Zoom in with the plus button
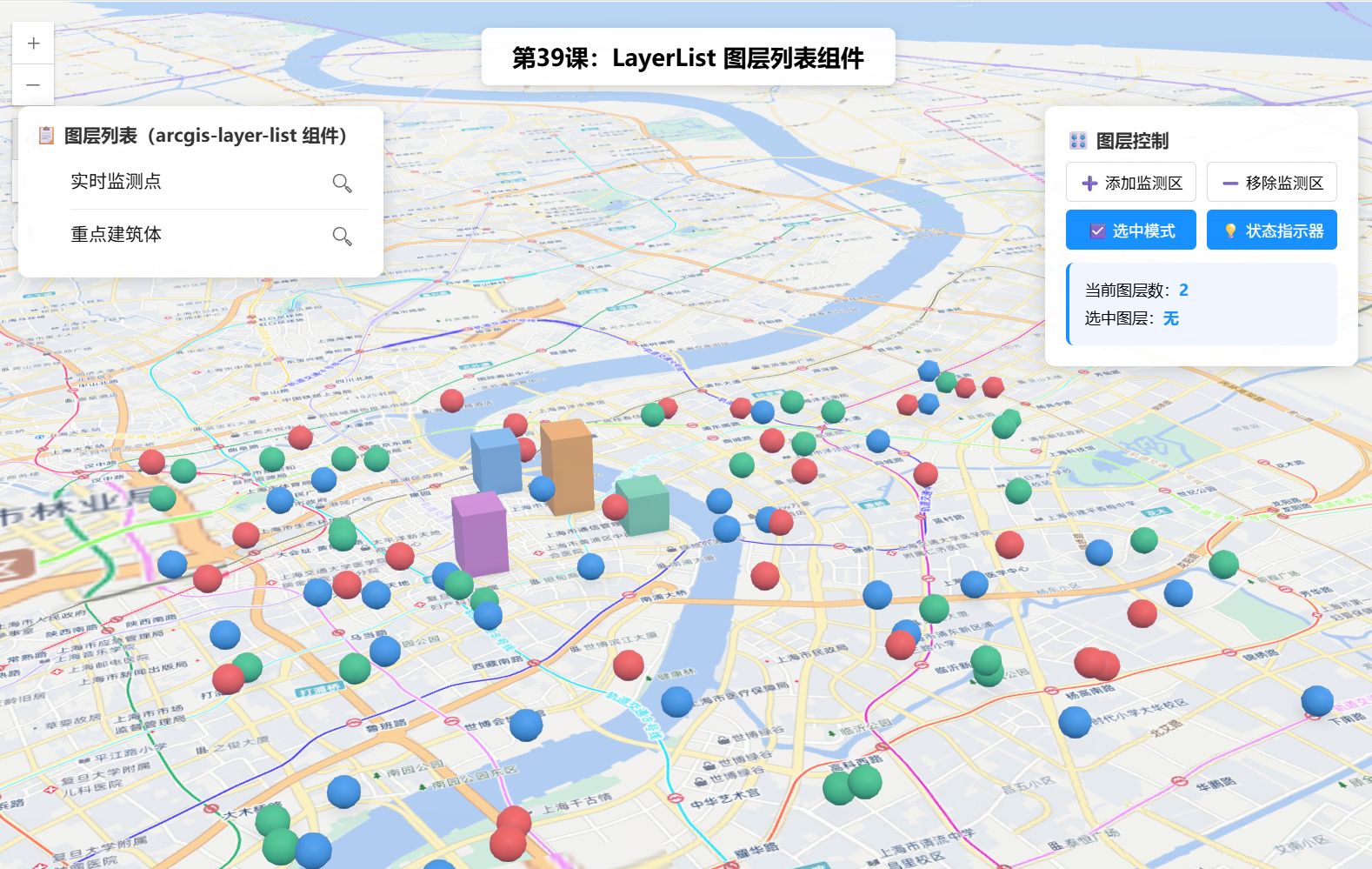Screen dimensions: 1372x869 coord(33,43)
